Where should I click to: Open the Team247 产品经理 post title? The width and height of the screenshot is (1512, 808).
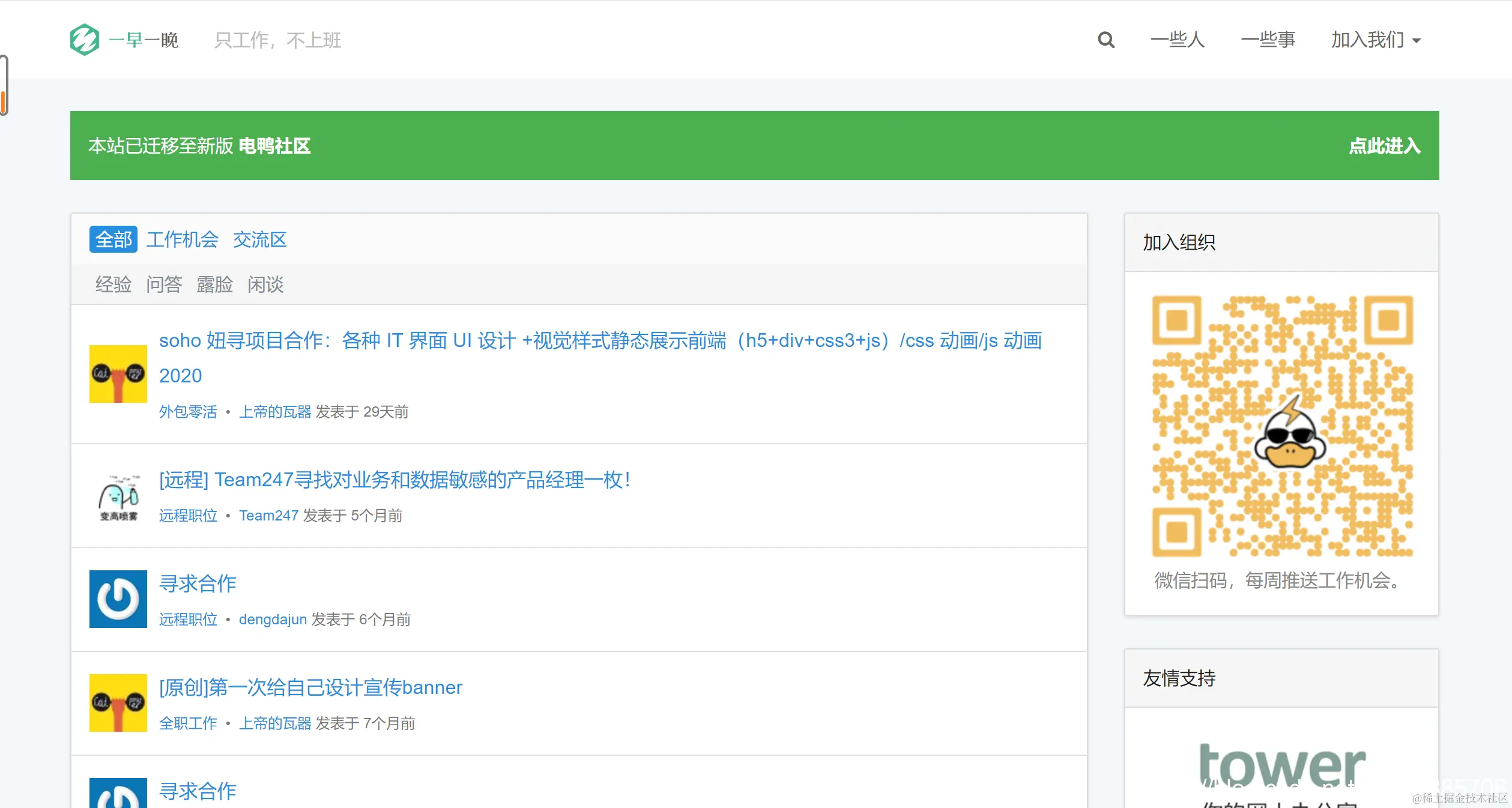pos(394,480)
